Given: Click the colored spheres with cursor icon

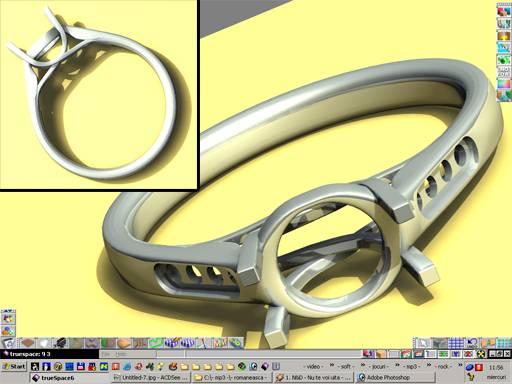Looking at the screenshot, I should point(8,318).
